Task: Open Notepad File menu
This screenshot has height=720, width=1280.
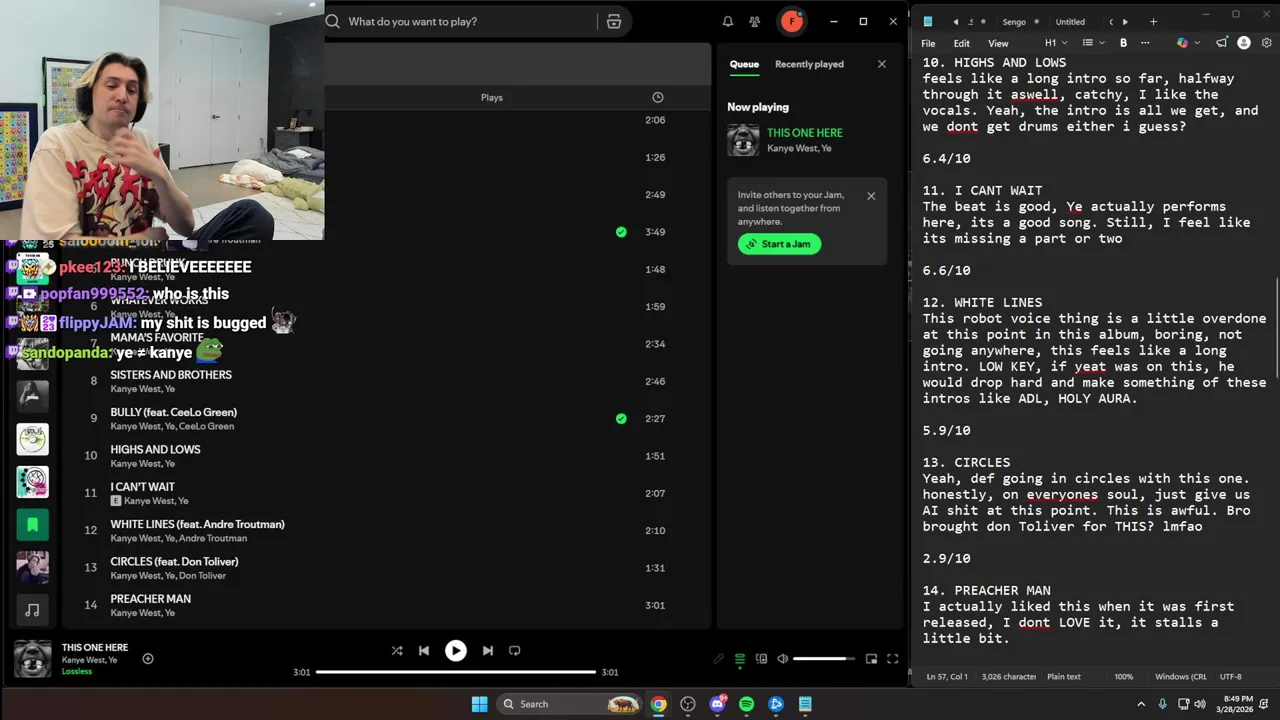Action: pyautogui.click(x=928, y=43)
